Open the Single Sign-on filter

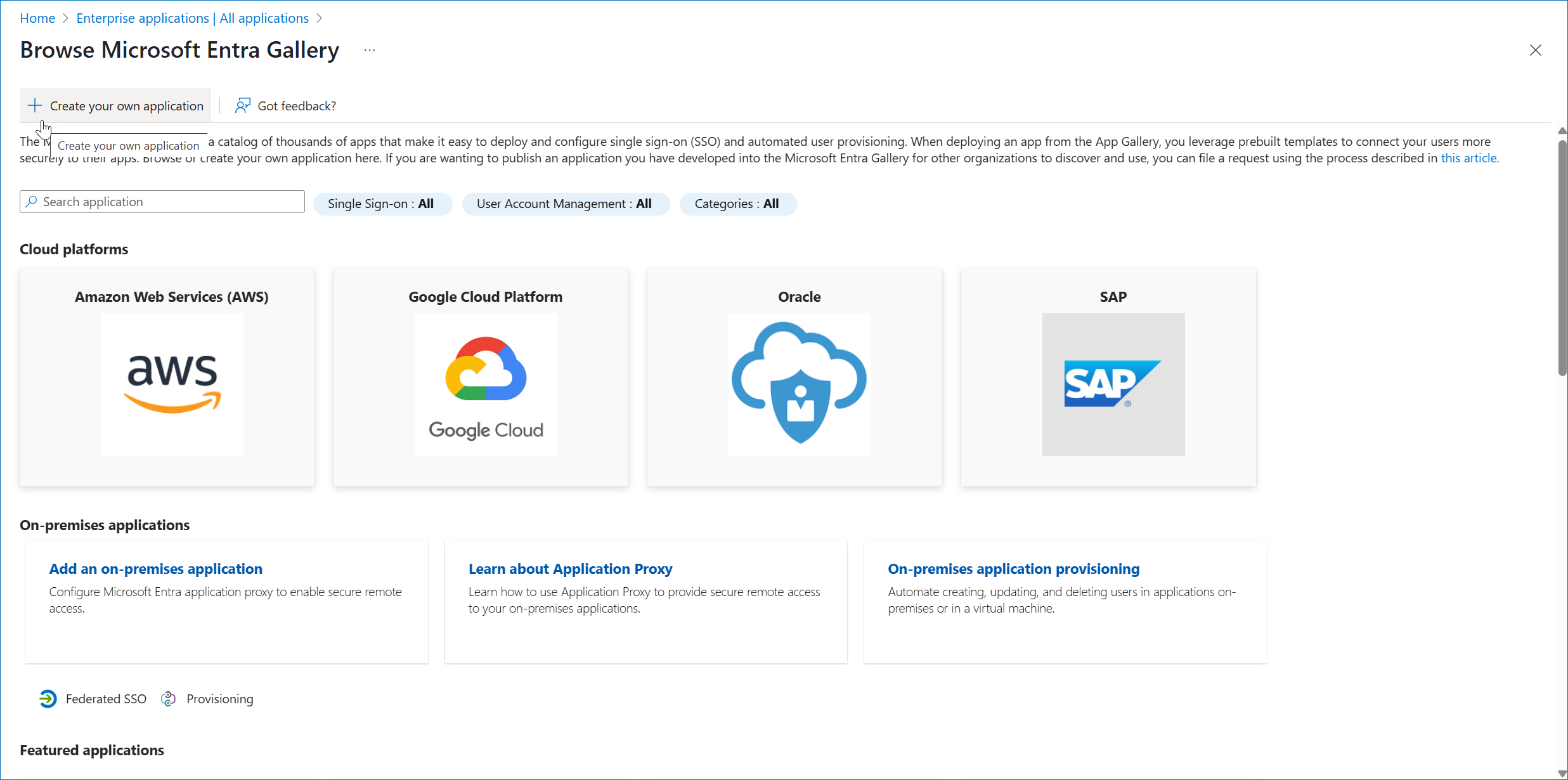point(382,204)
